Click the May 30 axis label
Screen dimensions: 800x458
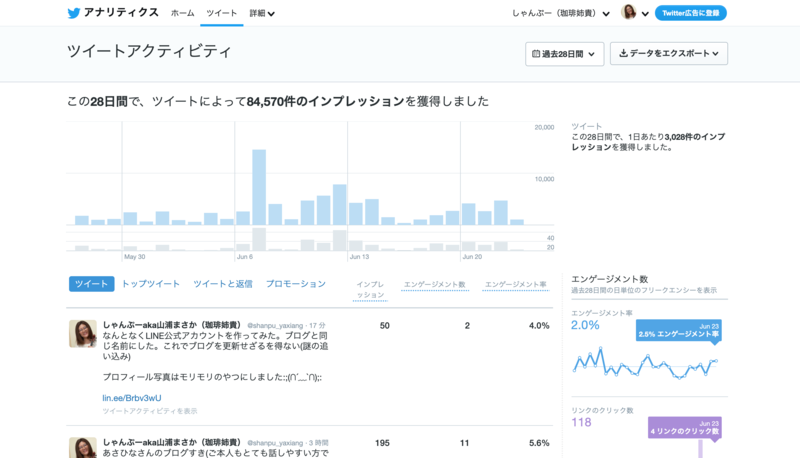135,257
